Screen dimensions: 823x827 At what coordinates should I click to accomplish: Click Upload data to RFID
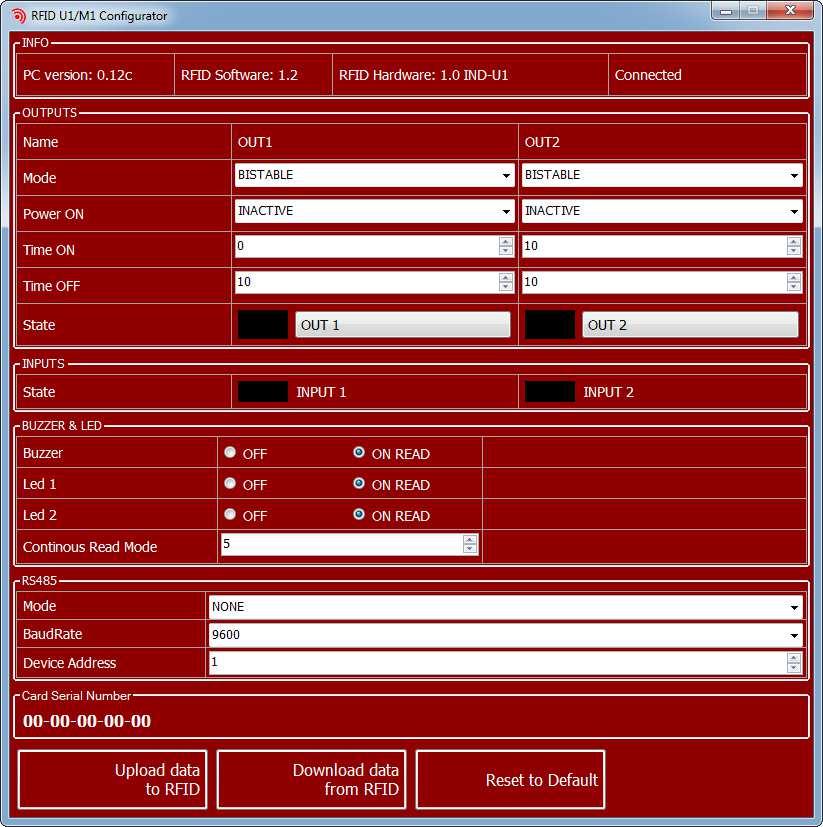point(112,780)
